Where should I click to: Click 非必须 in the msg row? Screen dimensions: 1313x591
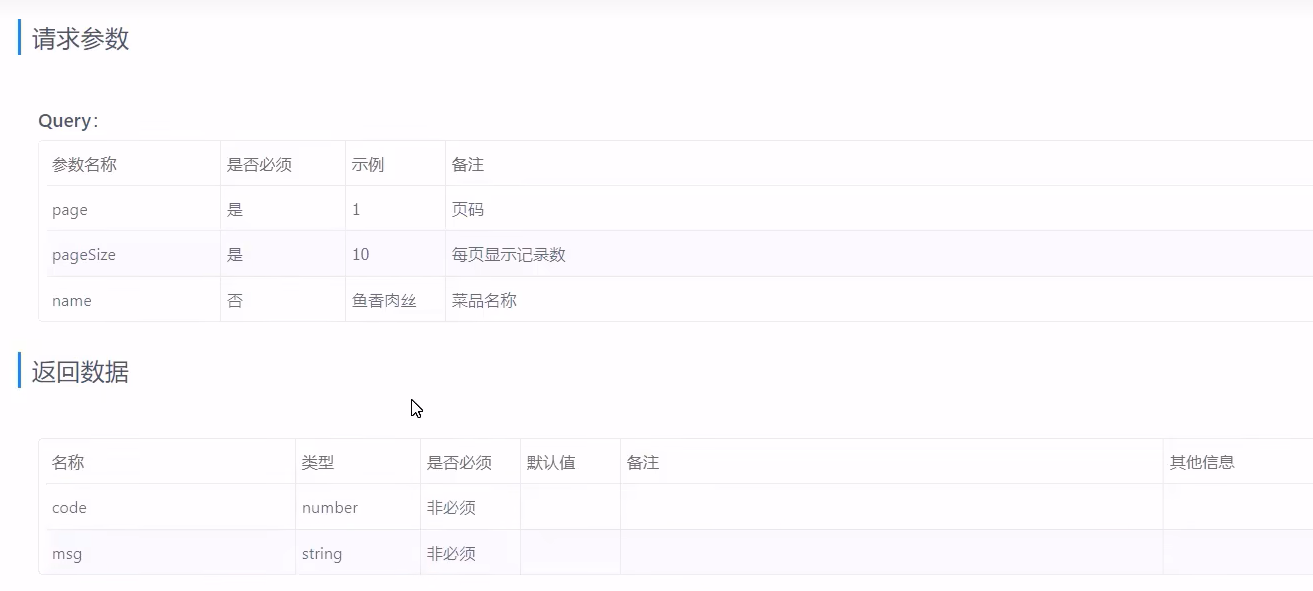(x=451, y=554)
